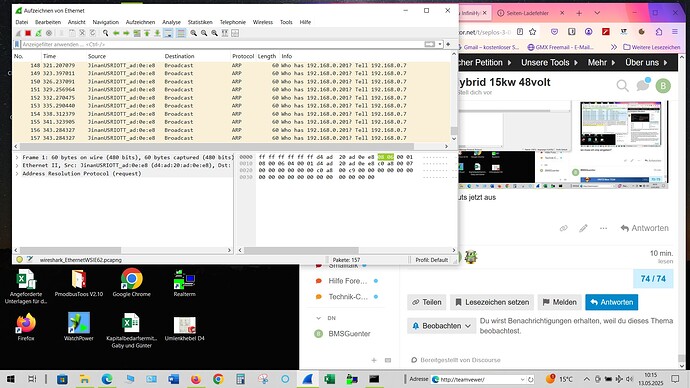Expand Über uns navigation menu
This screenshot has width=690, height=388.
pyautogui.click(x=646, y=62)
